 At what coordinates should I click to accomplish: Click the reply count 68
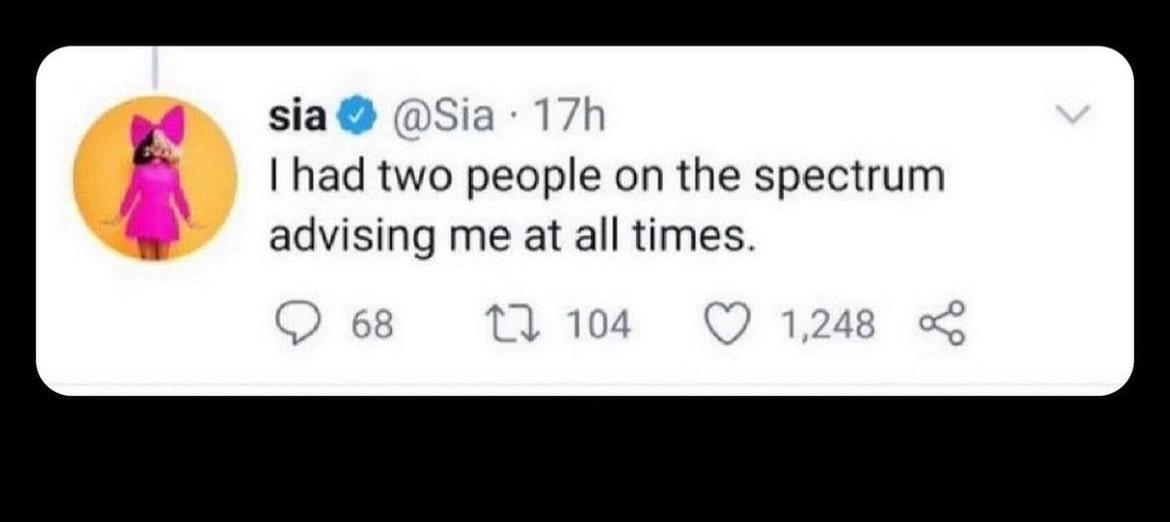pos(373,326)
